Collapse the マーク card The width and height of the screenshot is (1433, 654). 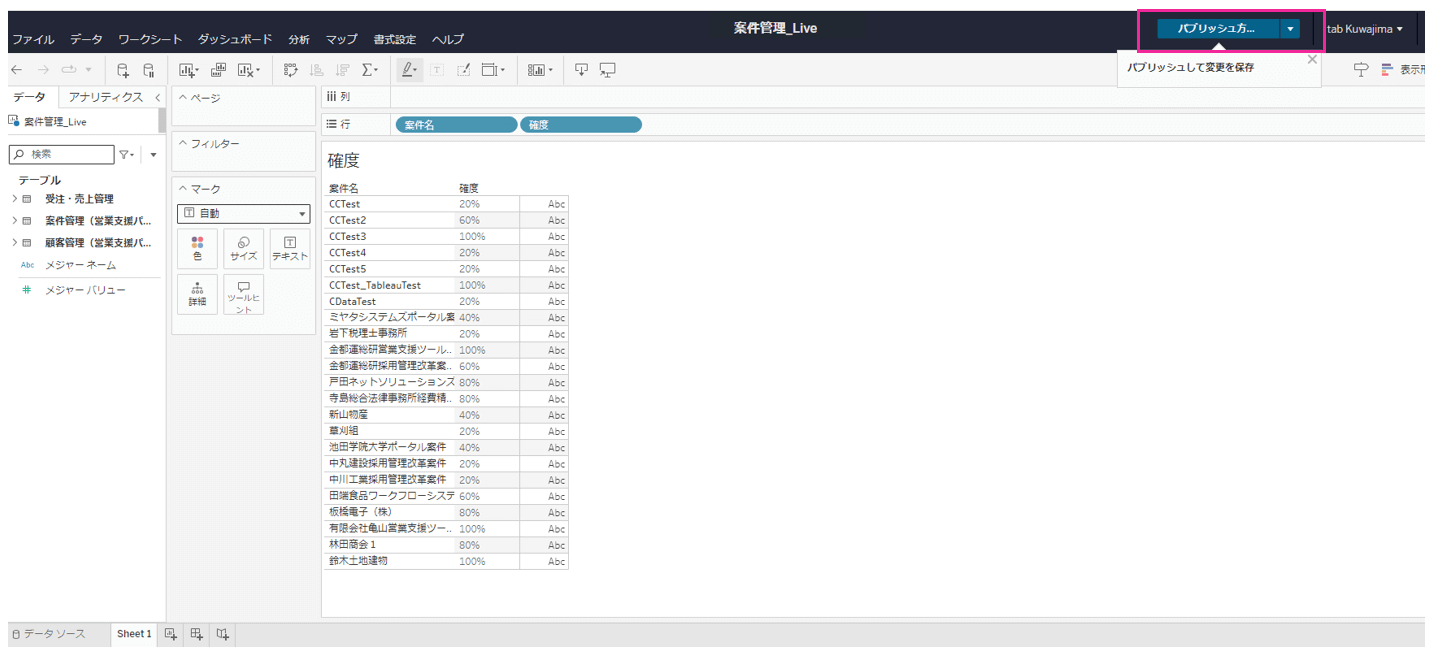[182, 189]
